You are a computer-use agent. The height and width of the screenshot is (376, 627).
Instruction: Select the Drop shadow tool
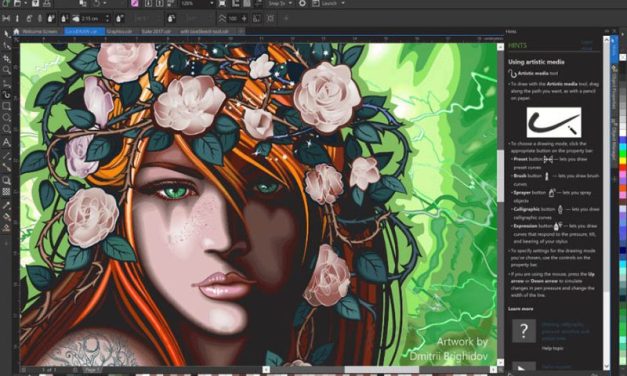(6, 180)
